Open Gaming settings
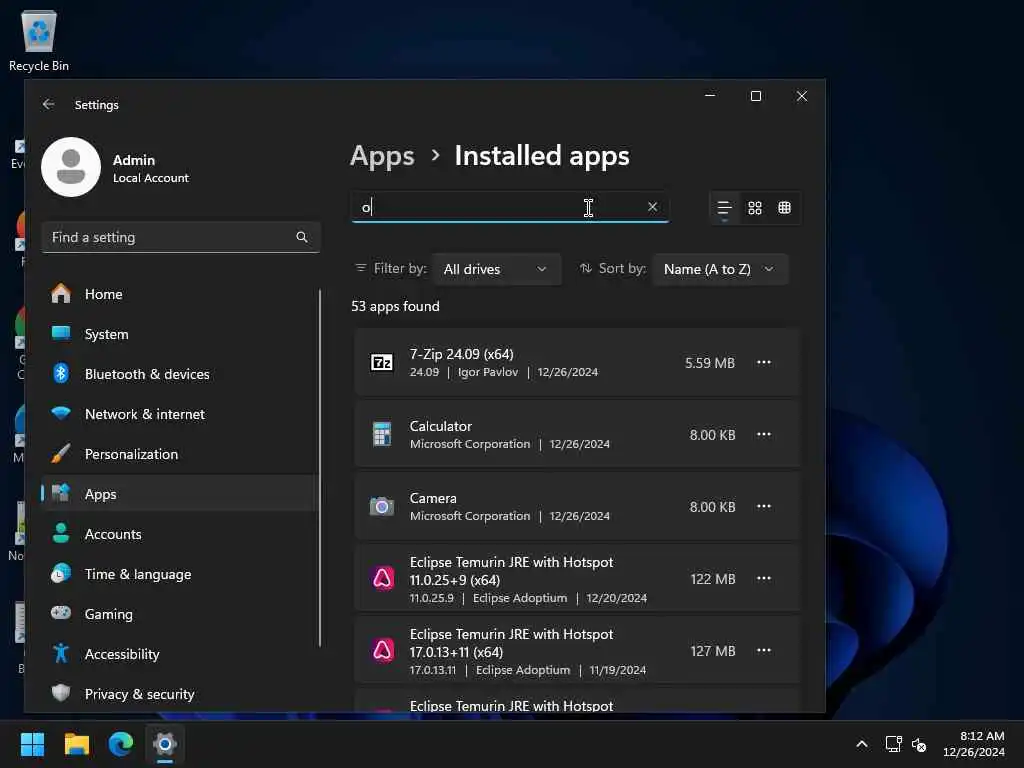 (x=180, y=614)
